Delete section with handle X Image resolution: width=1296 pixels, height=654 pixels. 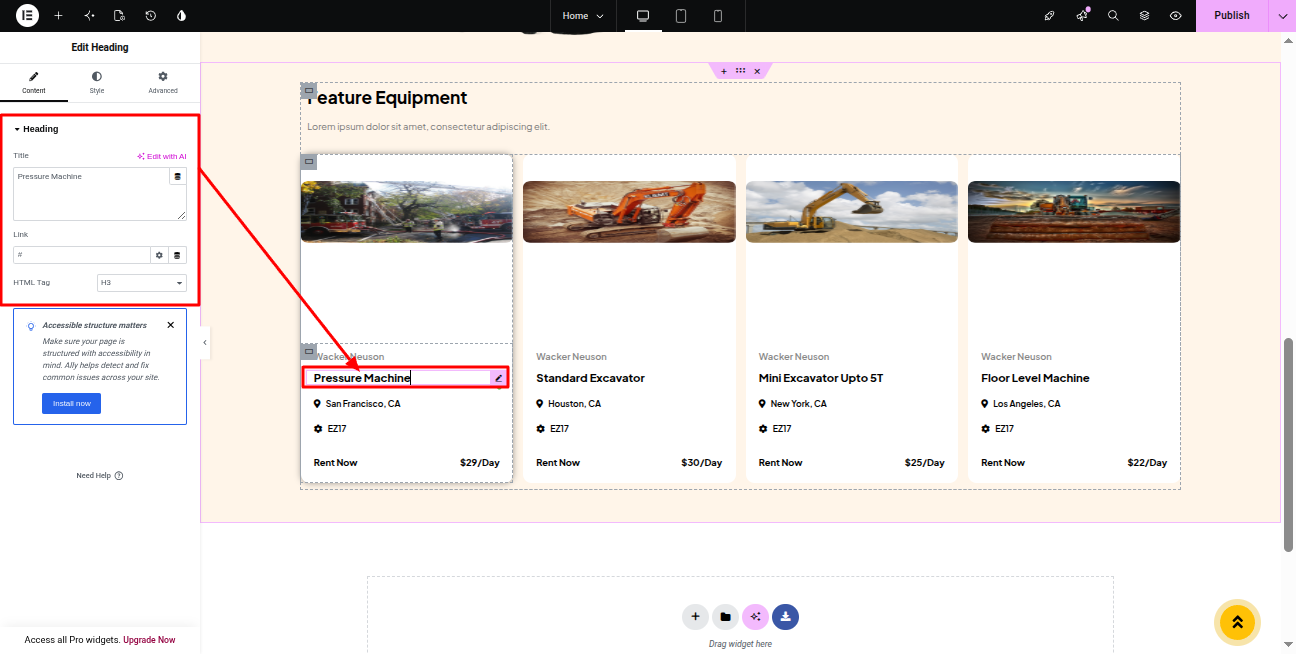757,71
